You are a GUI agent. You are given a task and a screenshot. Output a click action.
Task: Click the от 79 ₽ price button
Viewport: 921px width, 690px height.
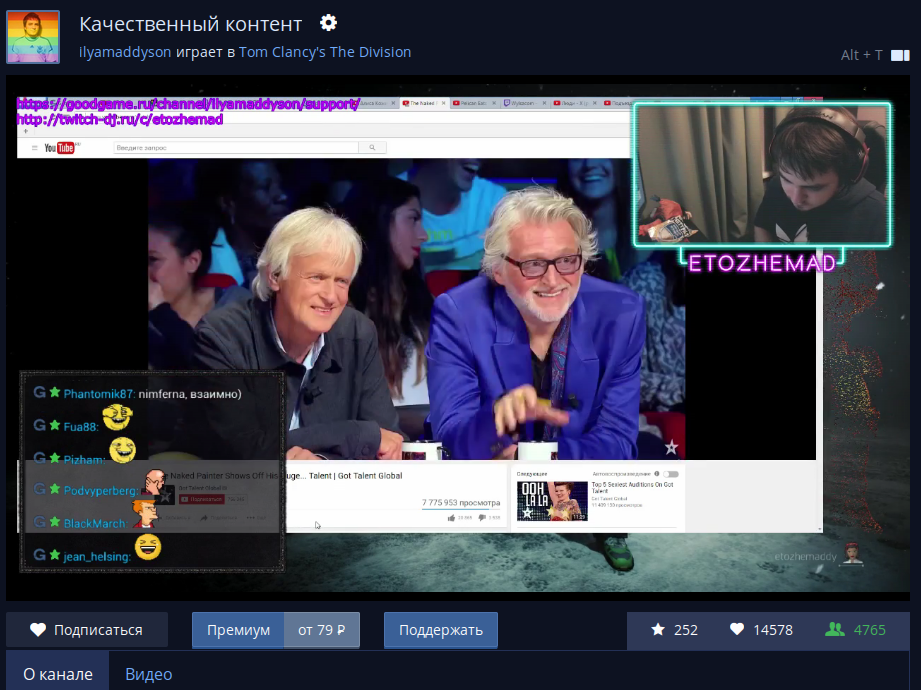click(x=321, y=630)
